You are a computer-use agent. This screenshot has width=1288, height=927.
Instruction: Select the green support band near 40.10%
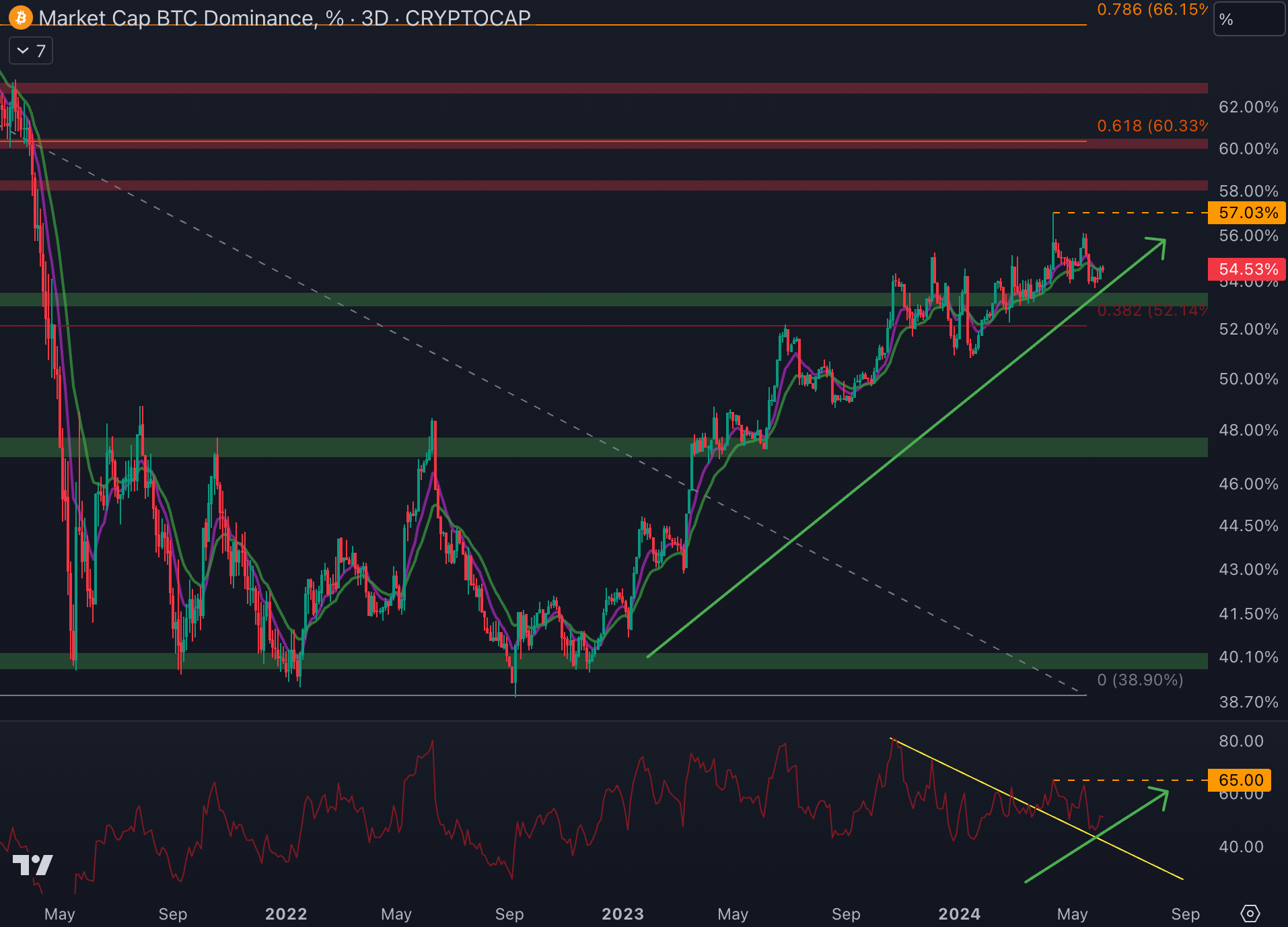[404, 660]
